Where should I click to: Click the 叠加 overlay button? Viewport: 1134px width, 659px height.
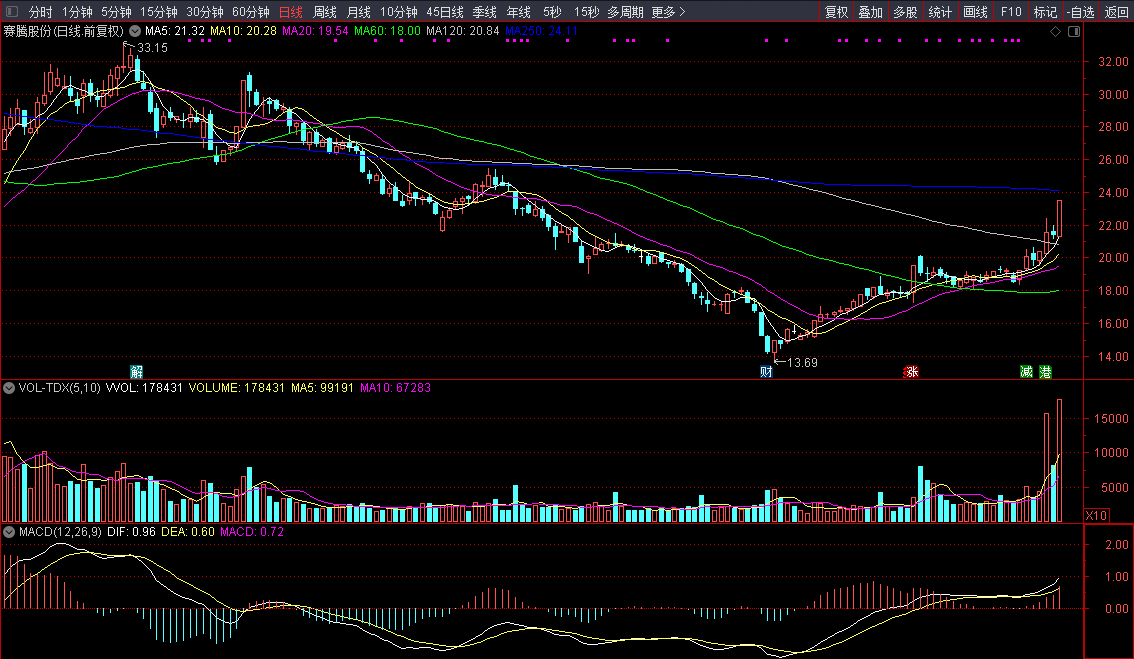pos(870,12)
